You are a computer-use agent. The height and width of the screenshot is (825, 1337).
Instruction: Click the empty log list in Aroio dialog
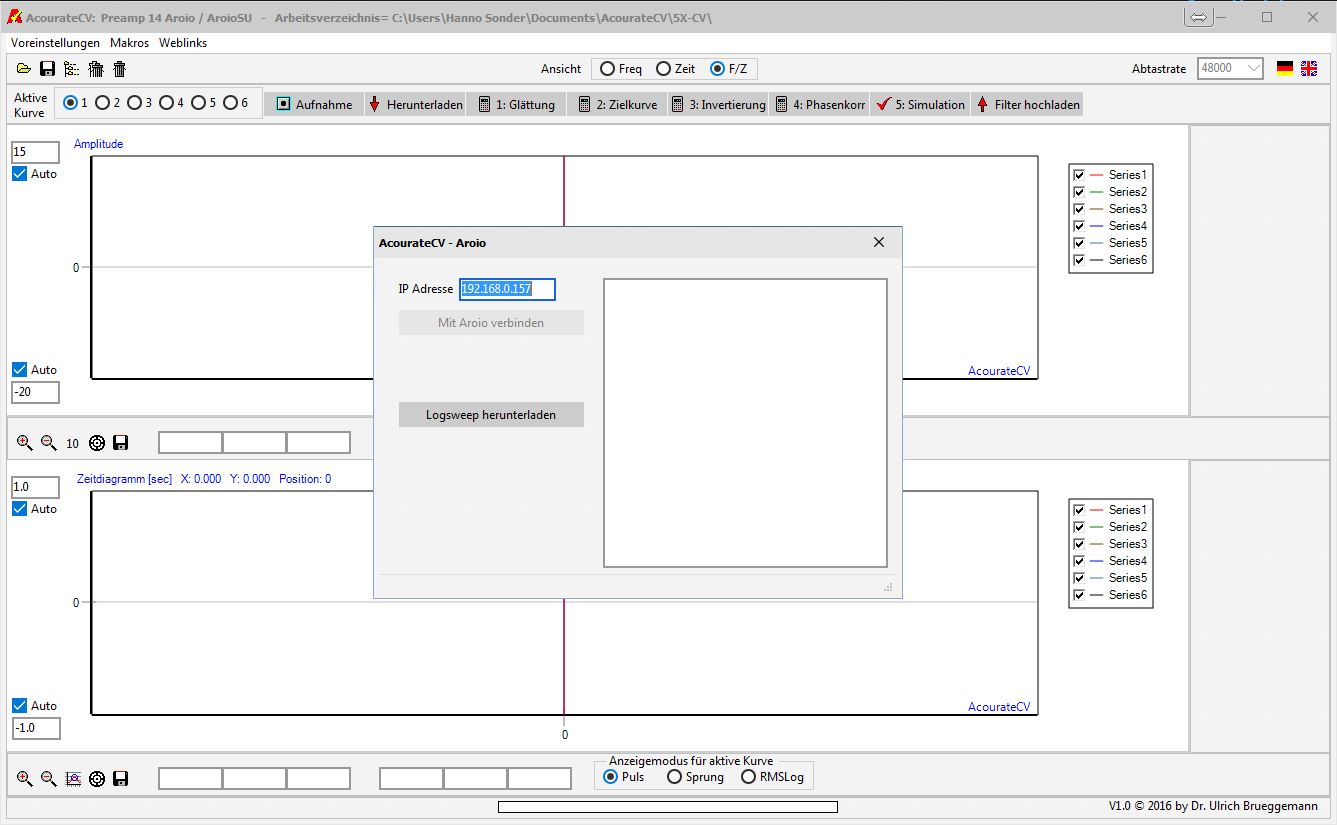[745, 423]
